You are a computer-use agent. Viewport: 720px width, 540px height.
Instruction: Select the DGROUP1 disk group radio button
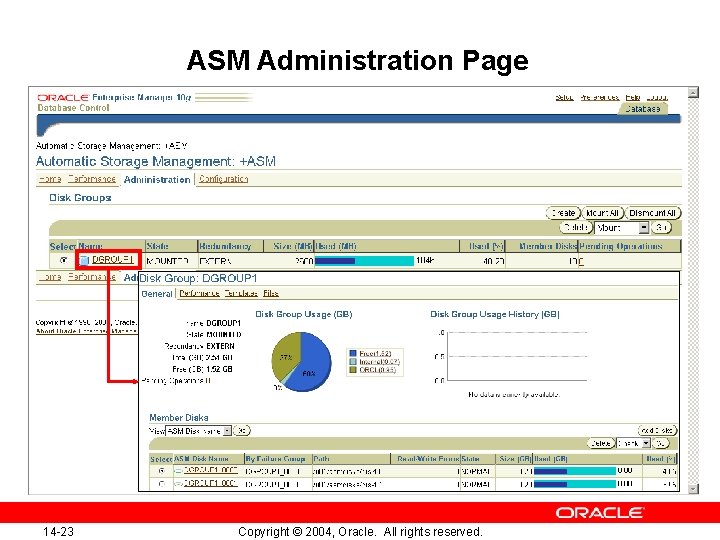(x=64, y=260)
